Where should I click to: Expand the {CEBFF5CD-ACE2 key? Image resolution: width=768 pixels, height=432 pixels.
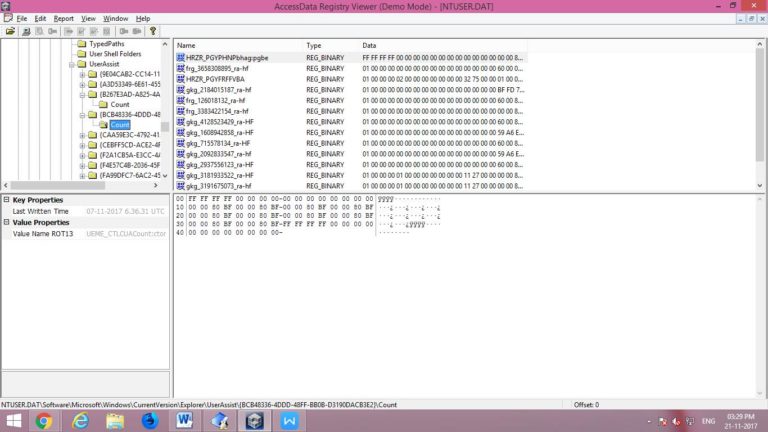click(82, 145)
